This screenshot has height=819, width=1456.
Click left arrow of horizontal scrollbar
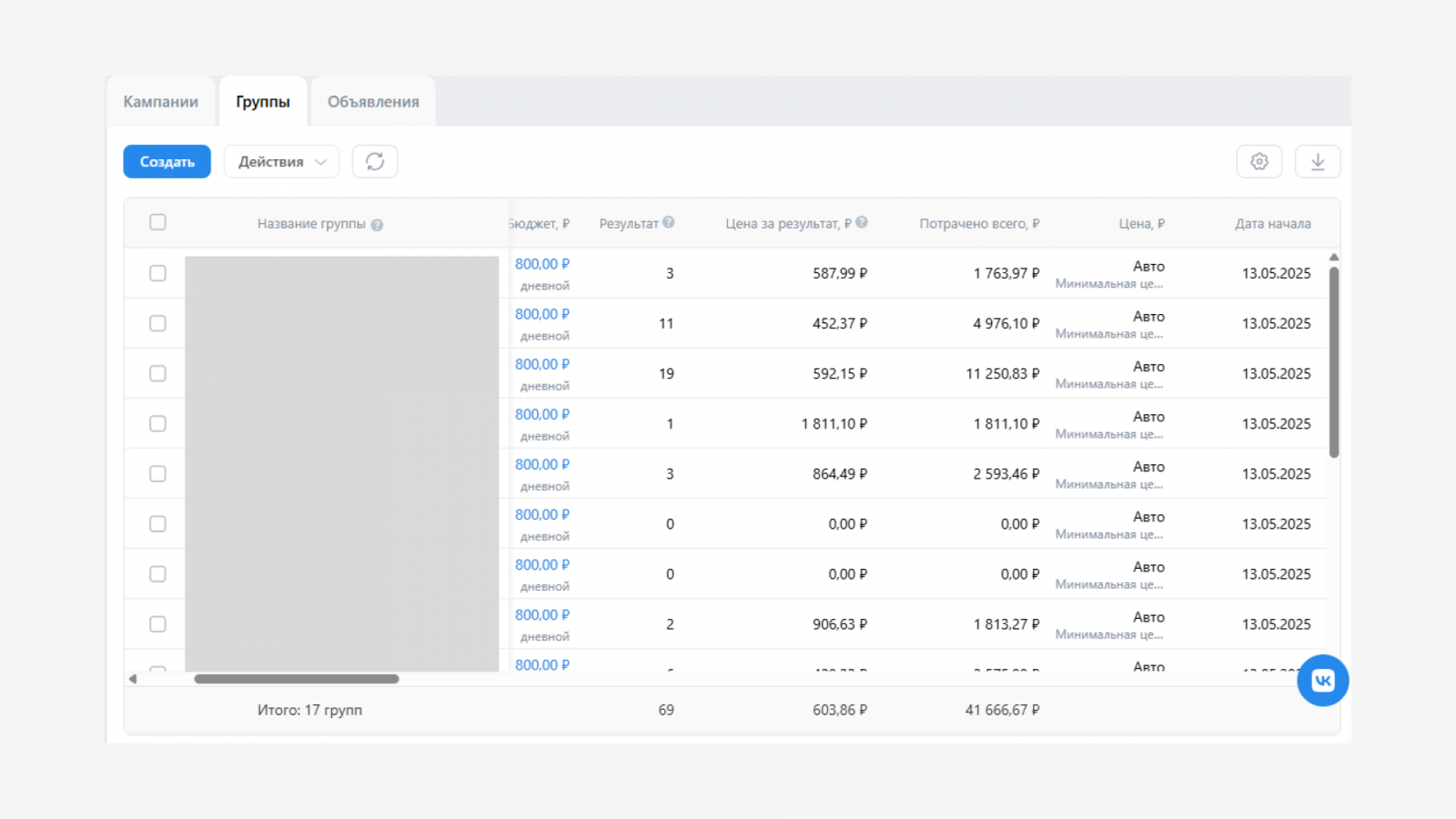[x=133, y=679]
